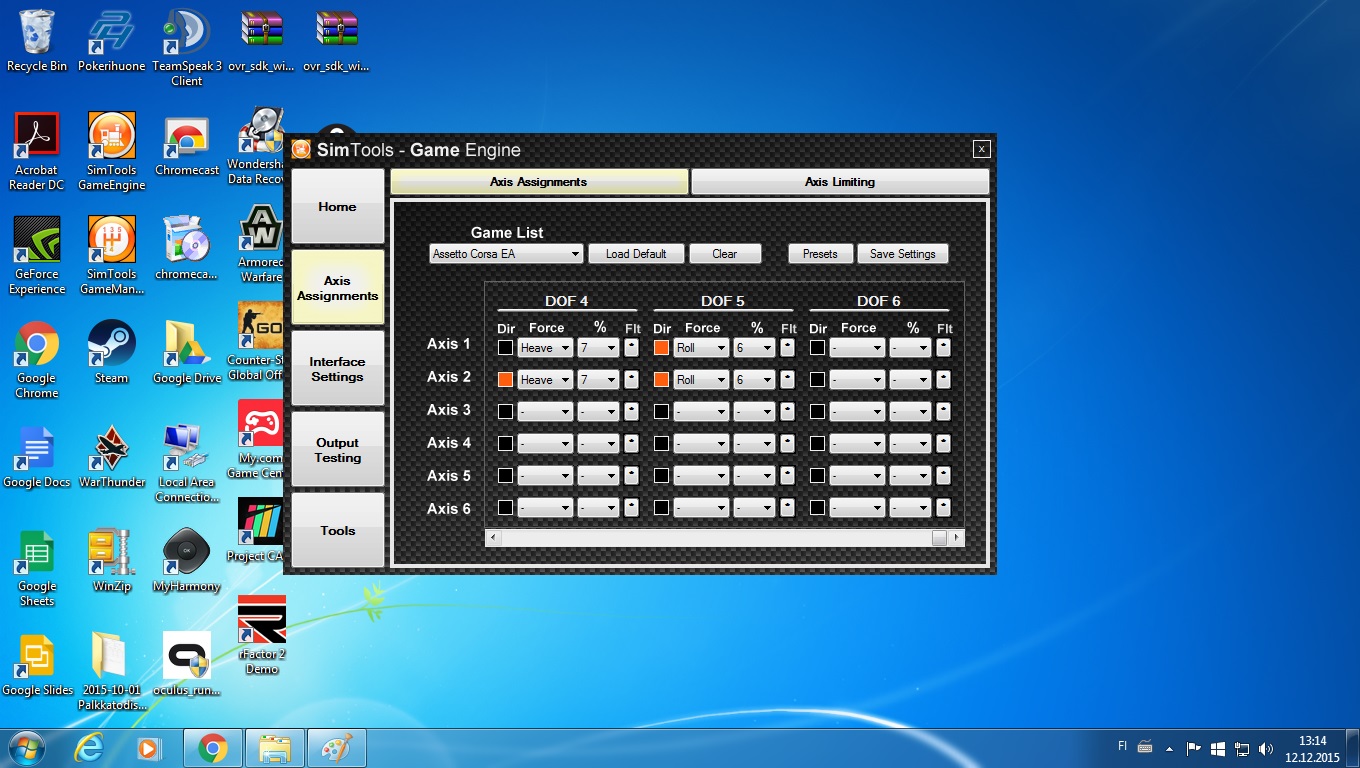Open the Presets button
This screenshot has width=1360, height=768.
tap(820, 254)
